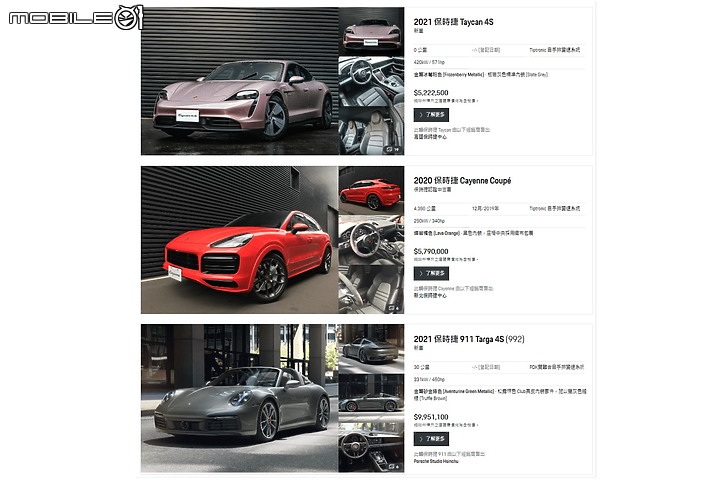Open the 2021 保時捷 Taycan 4S title
Screen dimensions: 720x480
tap(453, 22)
